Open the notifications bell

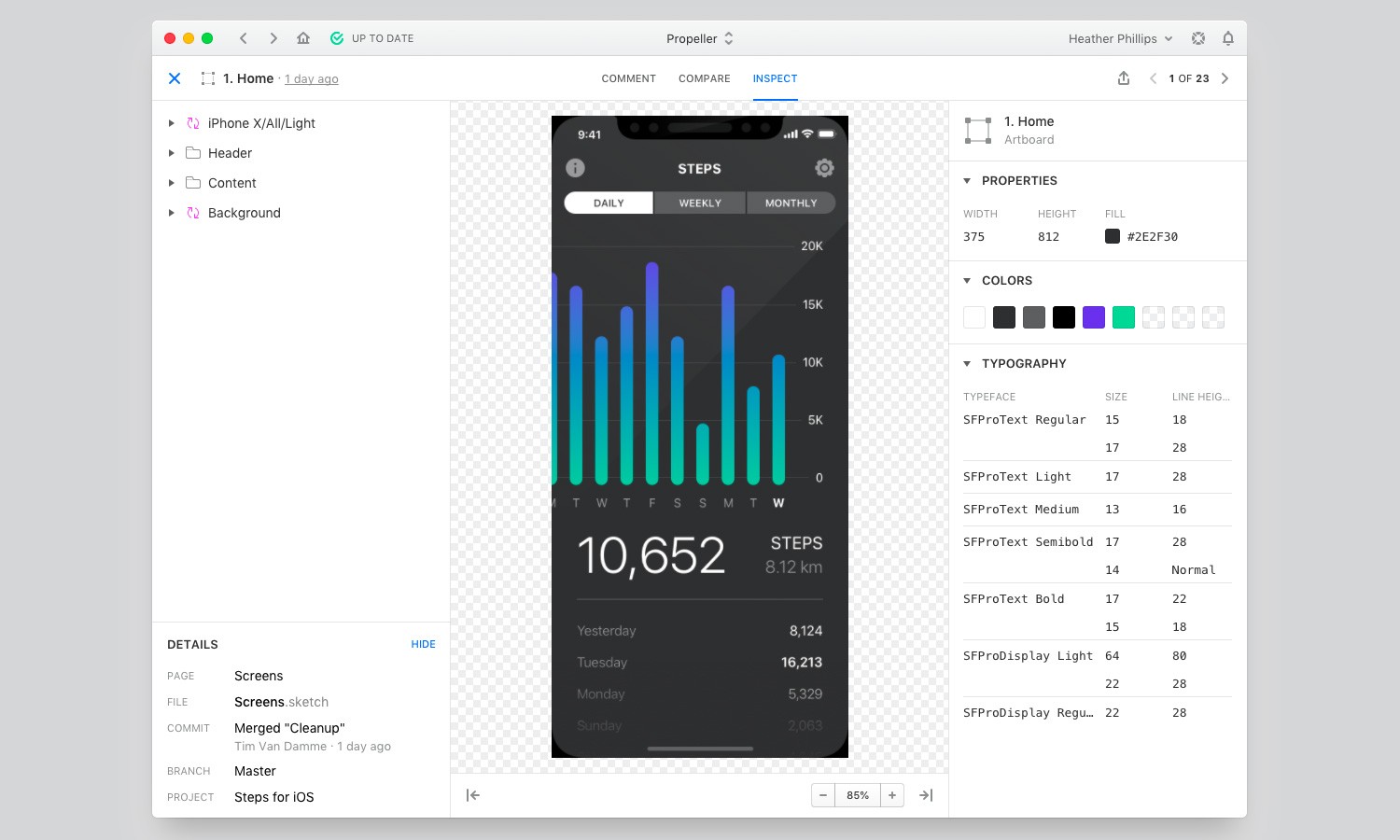click(1228, 38)
